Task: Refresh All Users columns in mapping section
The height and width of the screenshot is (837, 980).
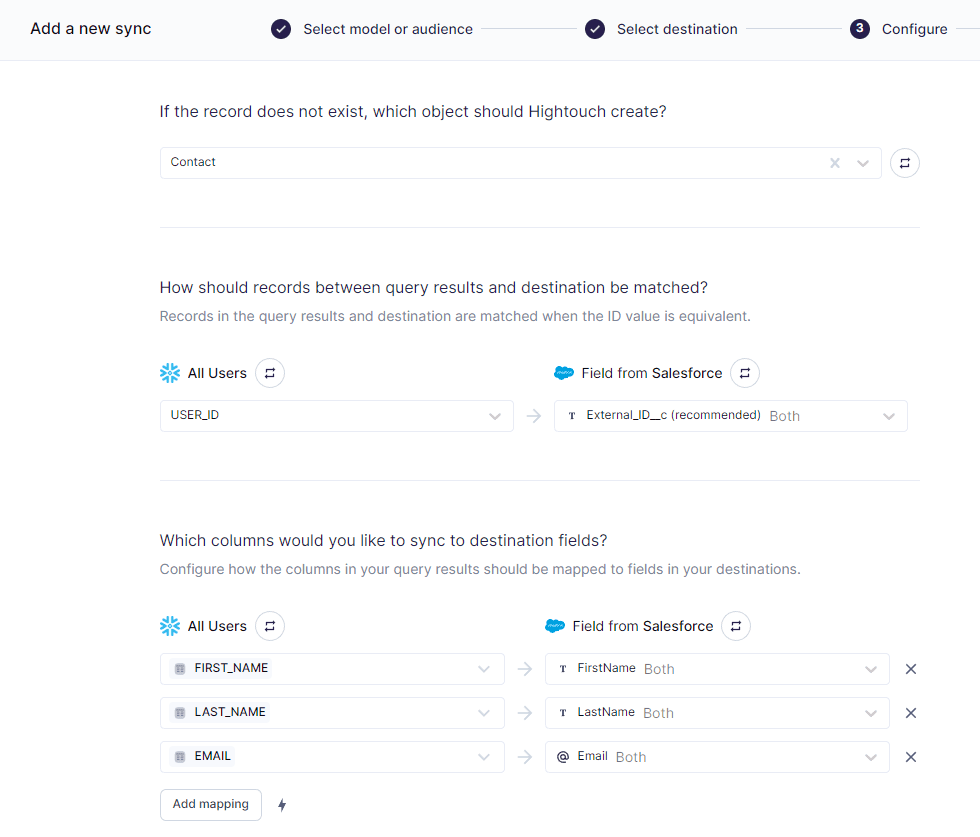Action: pos(270,626)
